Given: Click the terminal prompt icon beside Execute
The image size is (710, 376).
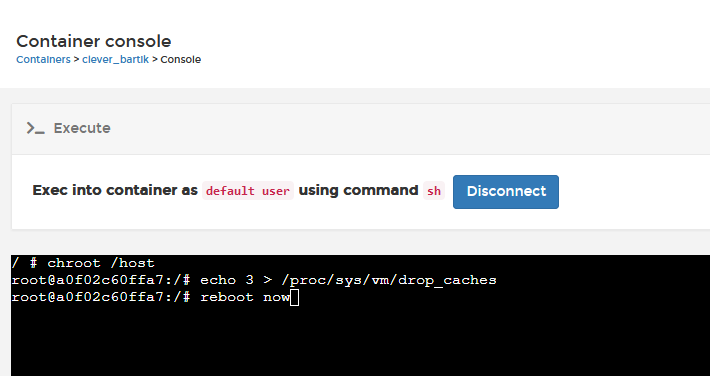Looking at the screenshot, I should [35, 128].
